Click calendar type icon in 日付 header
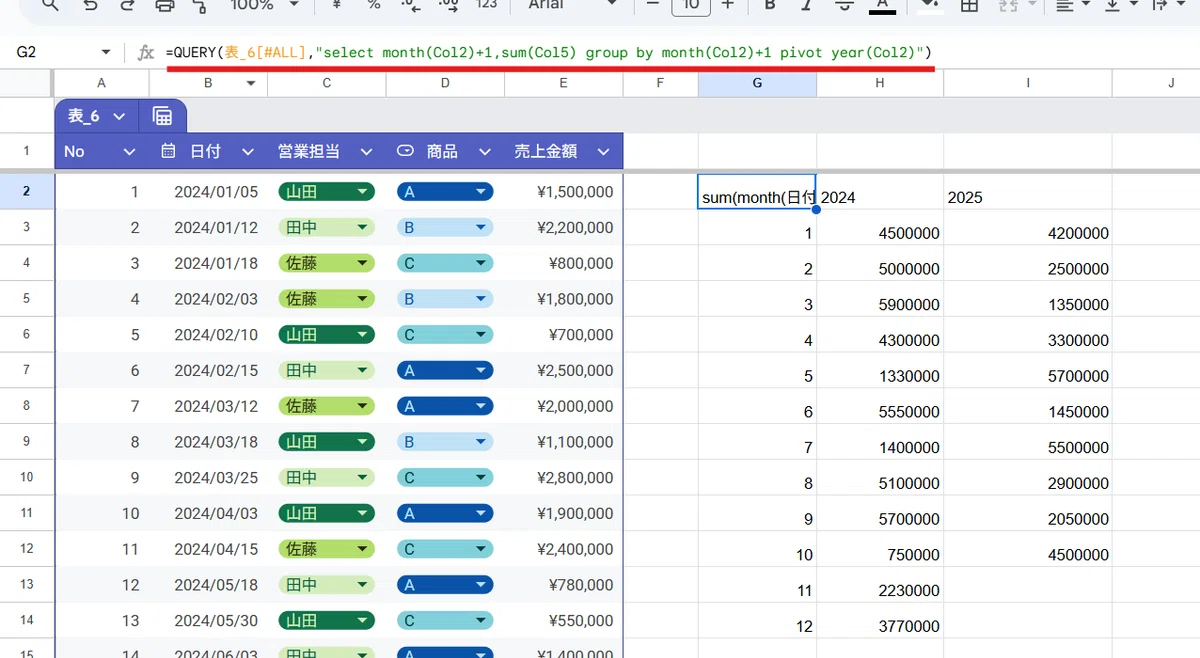 [168, 151]
